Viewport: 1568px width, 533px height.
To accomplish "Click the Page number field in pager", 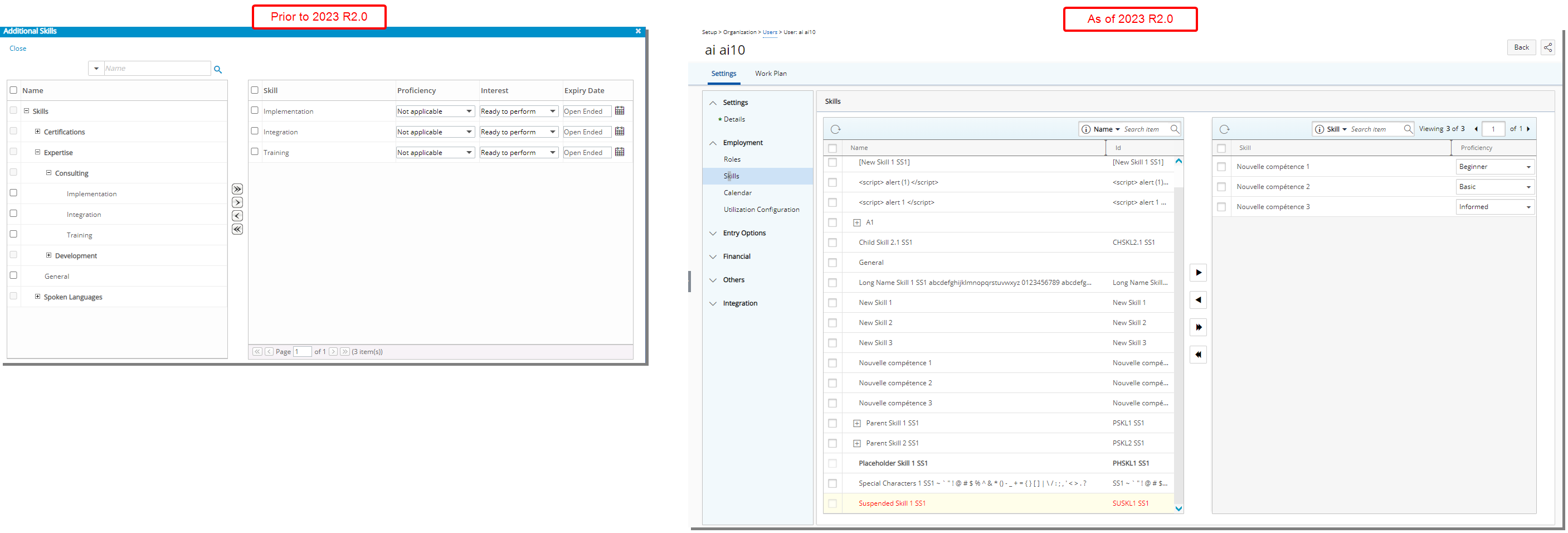I will coord(302,351).
